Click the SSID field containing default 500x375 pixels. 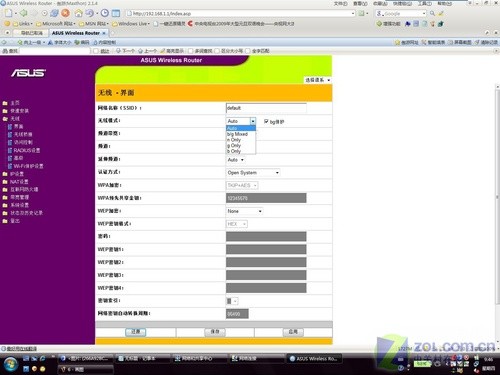(266, 108)
